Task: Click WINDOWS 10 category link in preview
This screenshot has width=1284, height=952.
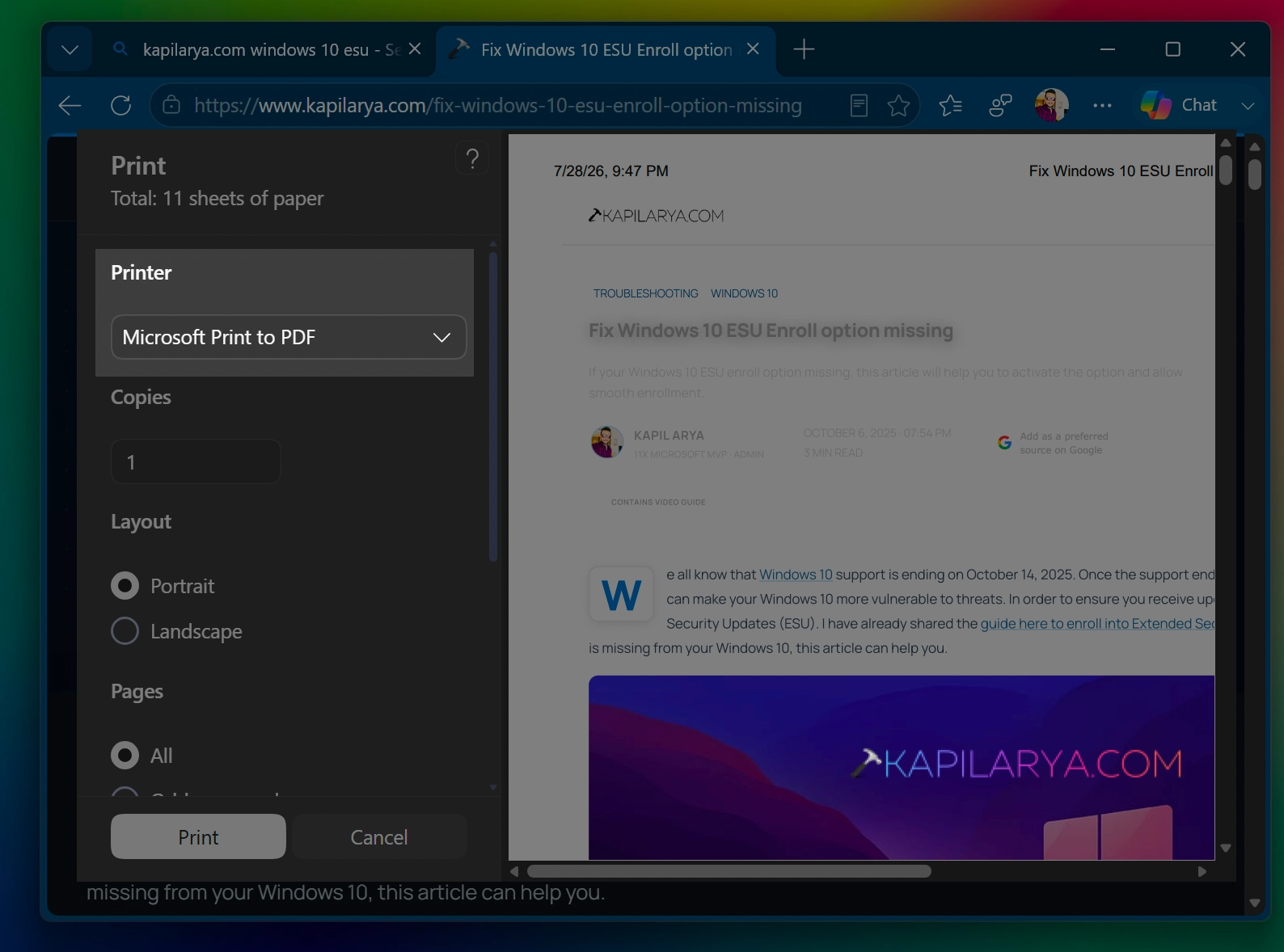Action: coord(745,293)
